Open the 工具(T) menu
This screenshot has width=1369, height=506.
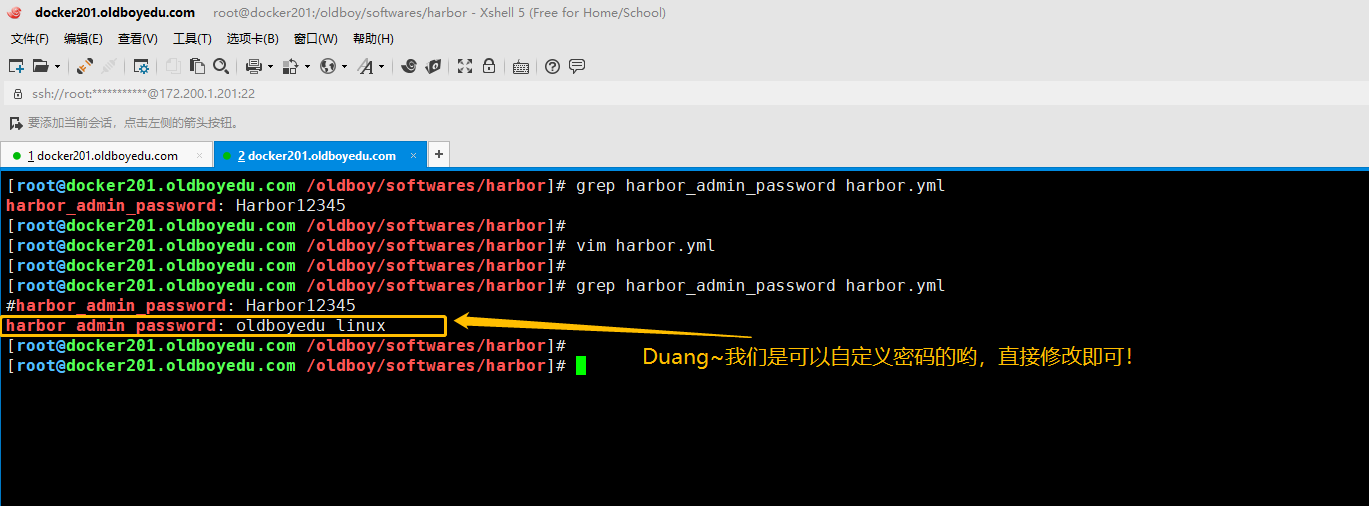[192, 39]
